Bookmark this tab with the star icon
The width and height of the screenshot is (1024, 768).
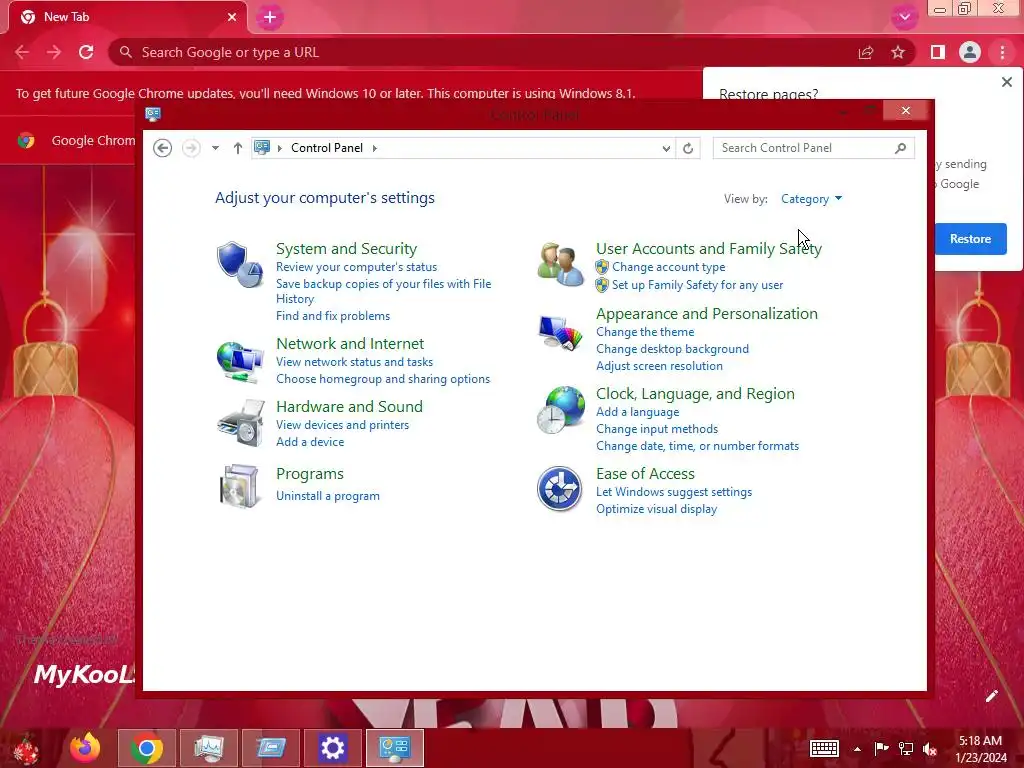898,52
